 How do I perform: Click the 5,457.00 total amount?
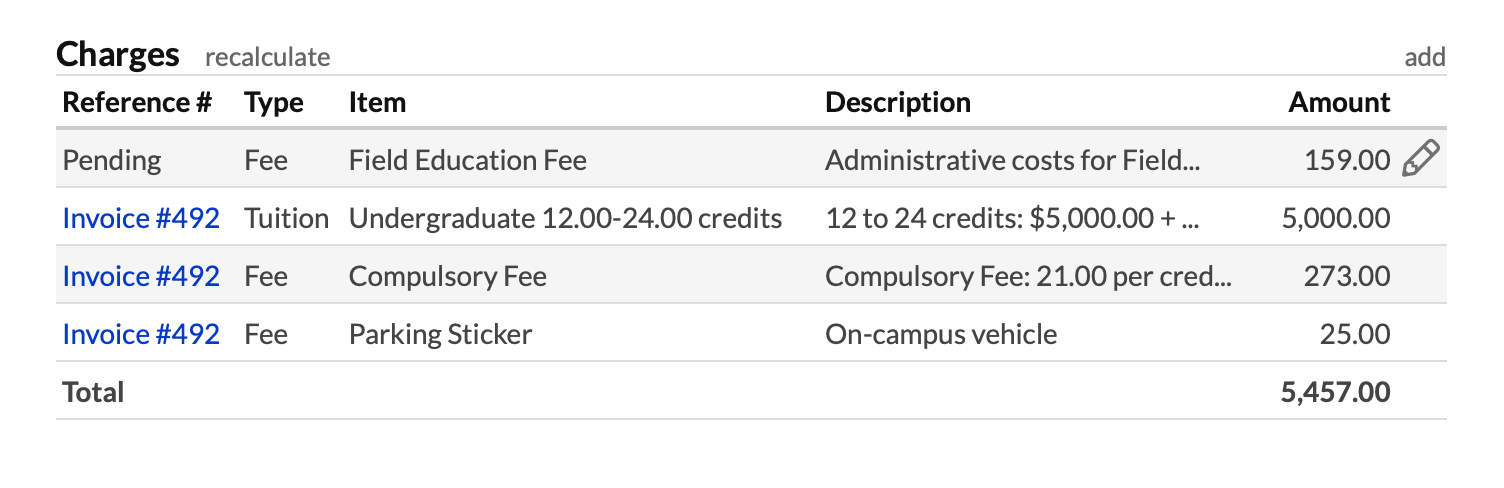(1335, 392)
